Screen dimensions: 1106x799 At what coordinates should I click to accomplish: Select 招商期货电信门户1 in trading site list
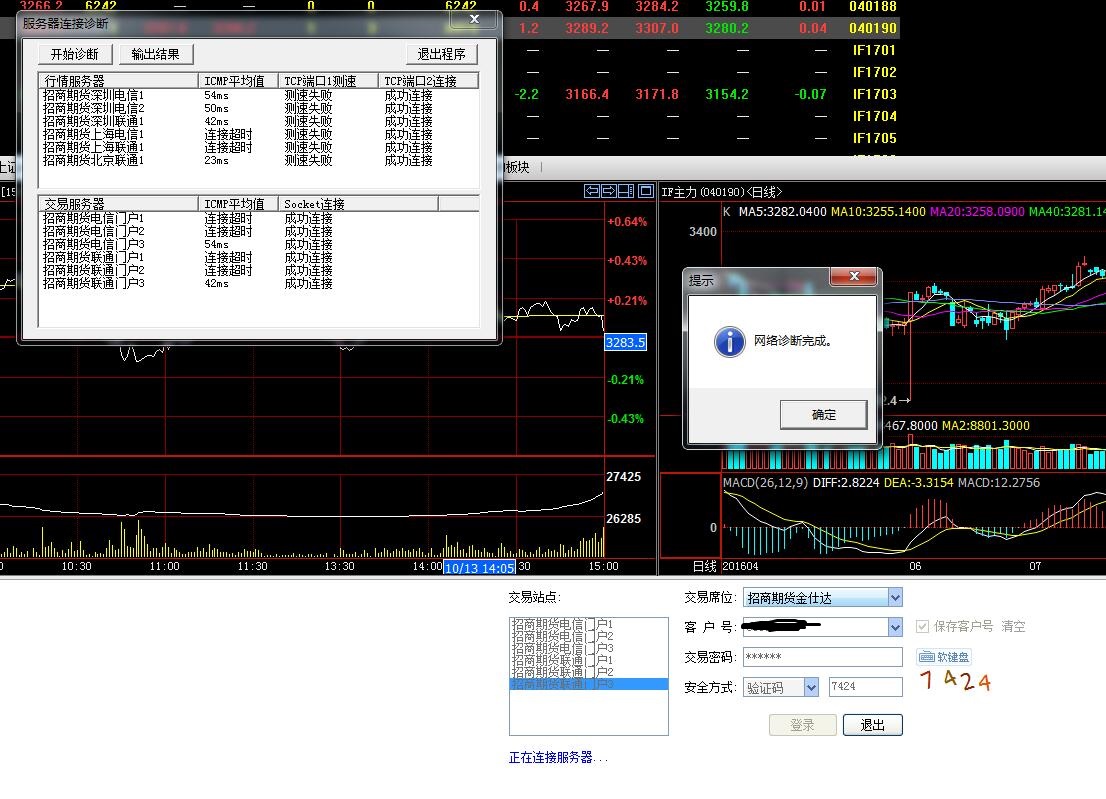pyautogui.click(x=562, y=624)
